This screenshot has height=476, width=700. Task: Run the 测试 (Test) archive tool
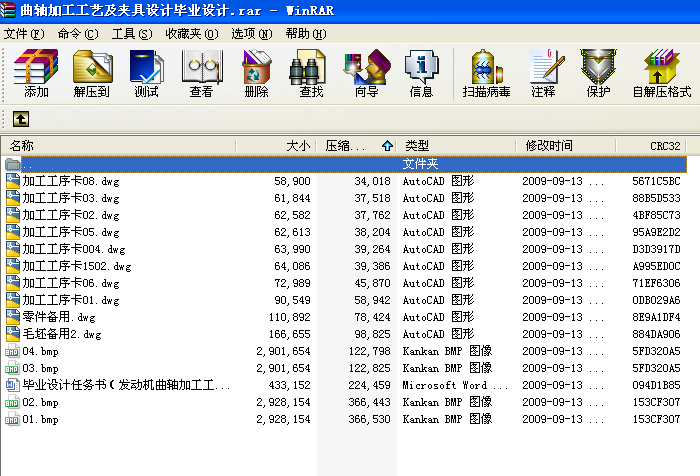pyautogui.click(x=146, y=74)
